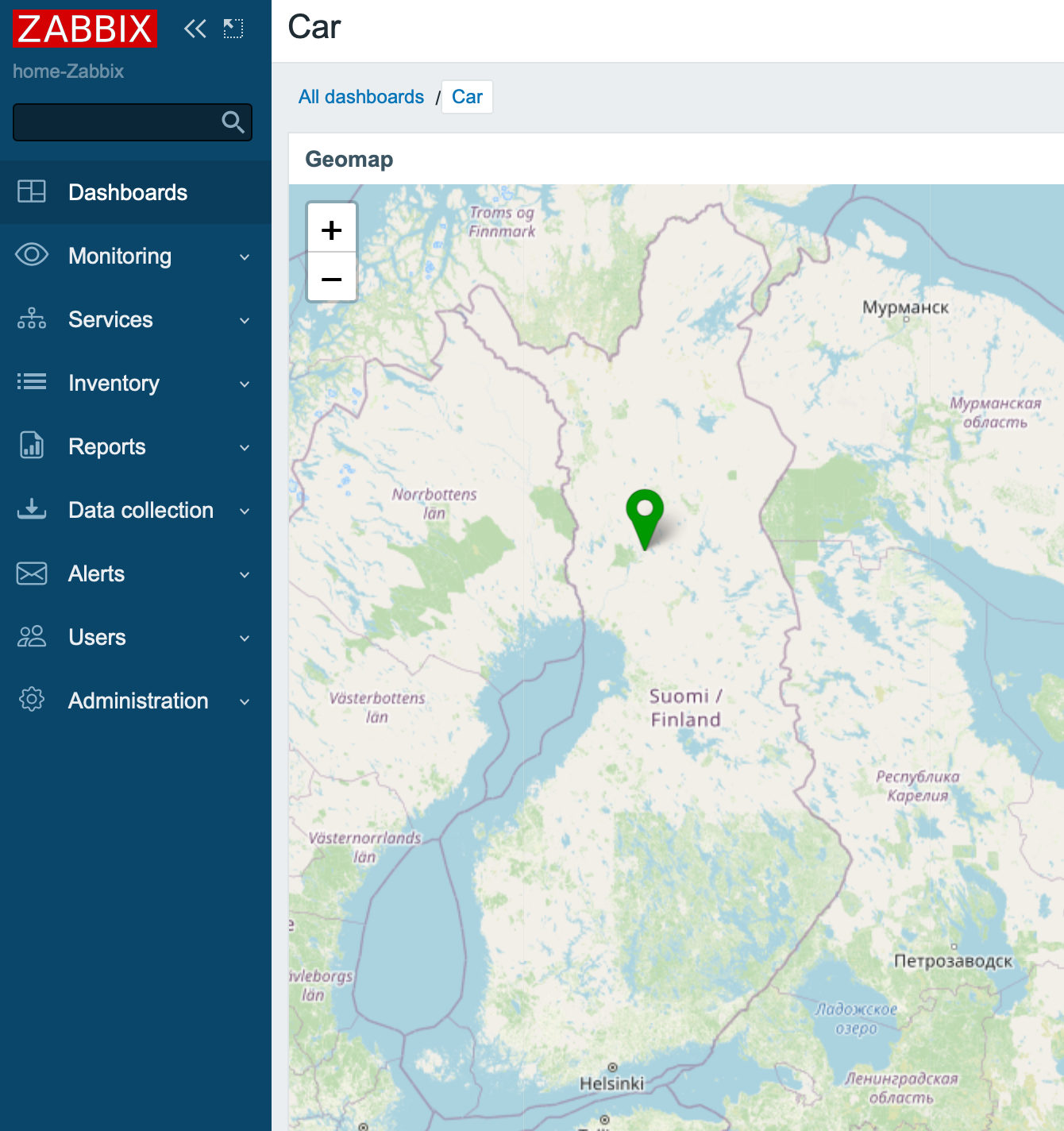Image resolution: width=1064 pixels, height=1131 pixels.
Task: Expand the Inventory menu chevron
Action: pyautogui.click(x=245, y=384)
